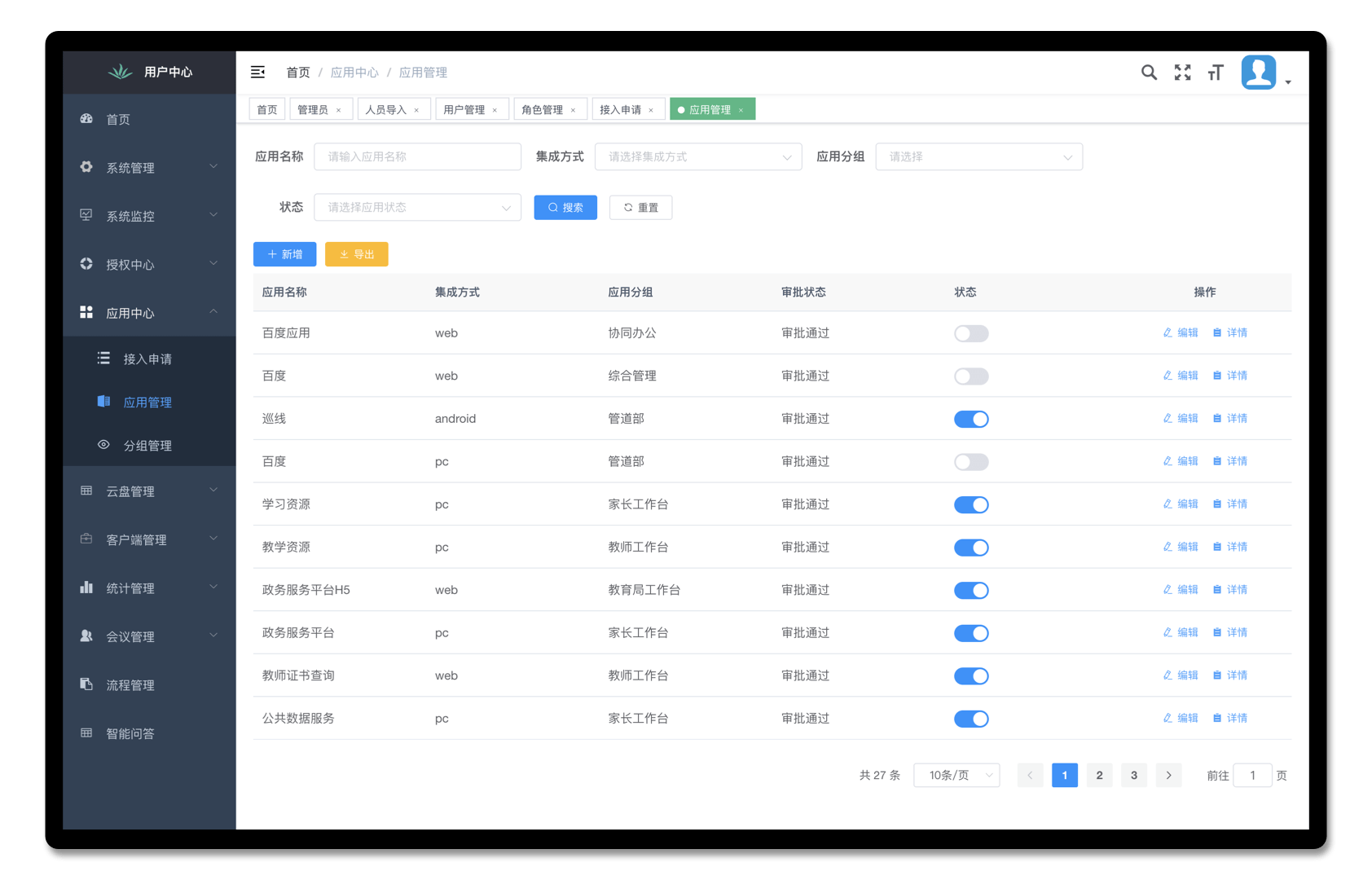
Task: Click the 应用名称 search input field
Action: point(417,157)
